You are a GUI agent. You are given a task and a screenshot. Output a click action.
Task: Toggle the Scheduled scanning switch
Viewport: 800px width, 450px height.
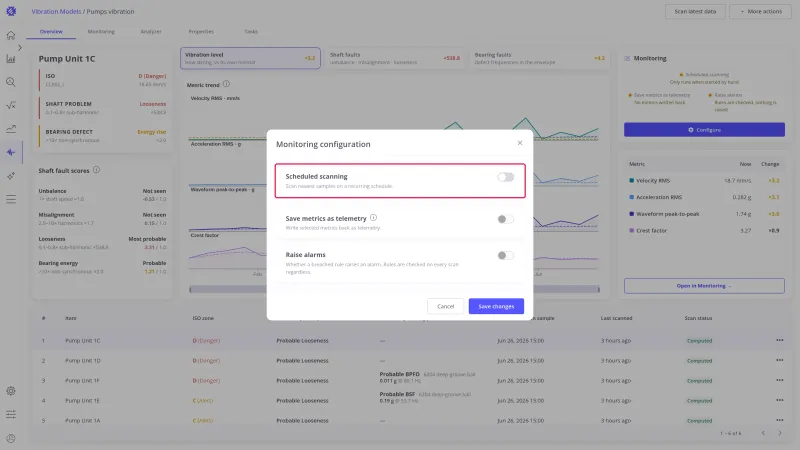coord(506,177)
